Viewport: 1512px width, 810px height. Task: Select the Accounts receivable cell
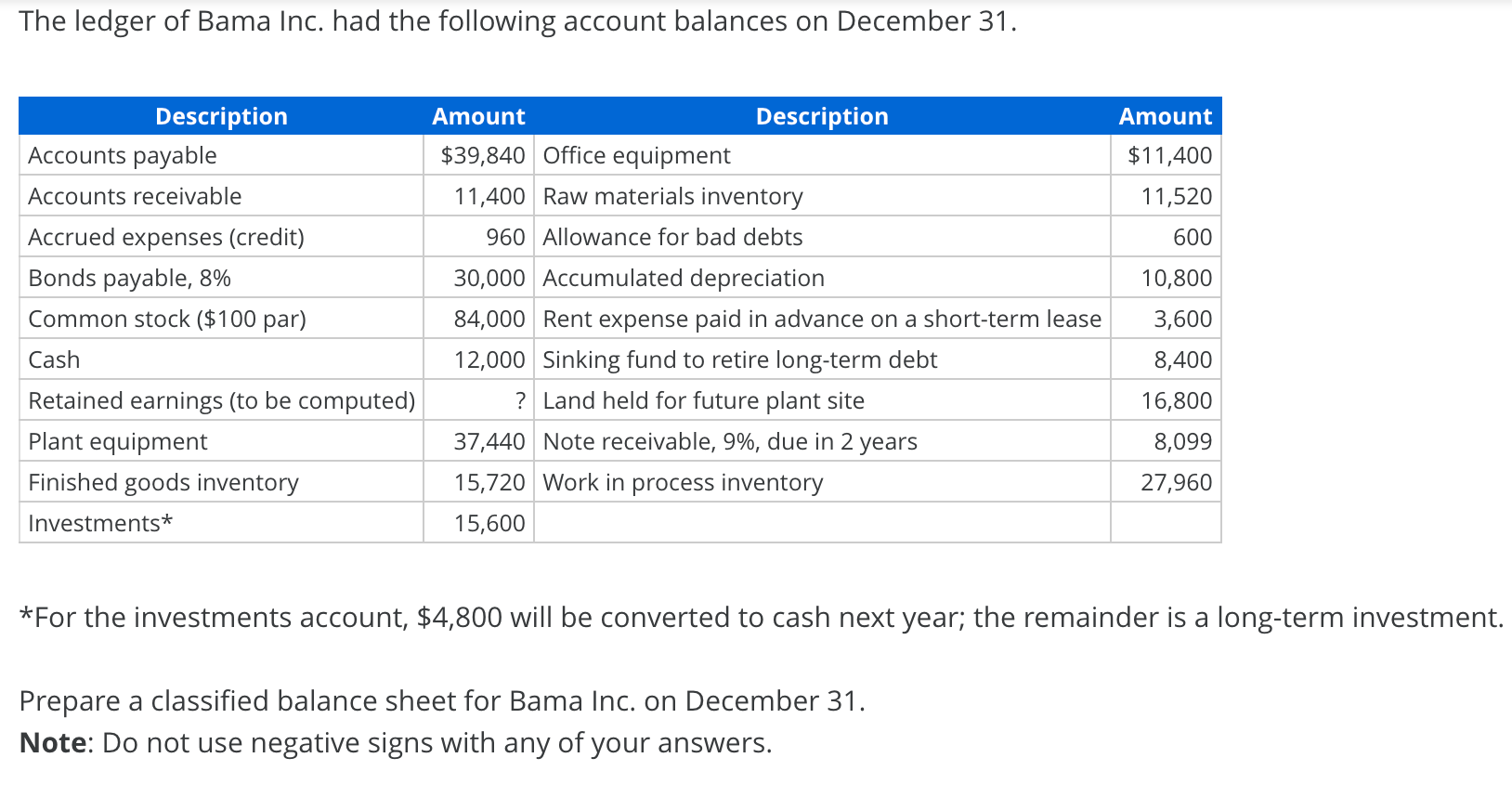tap(135, 196)
